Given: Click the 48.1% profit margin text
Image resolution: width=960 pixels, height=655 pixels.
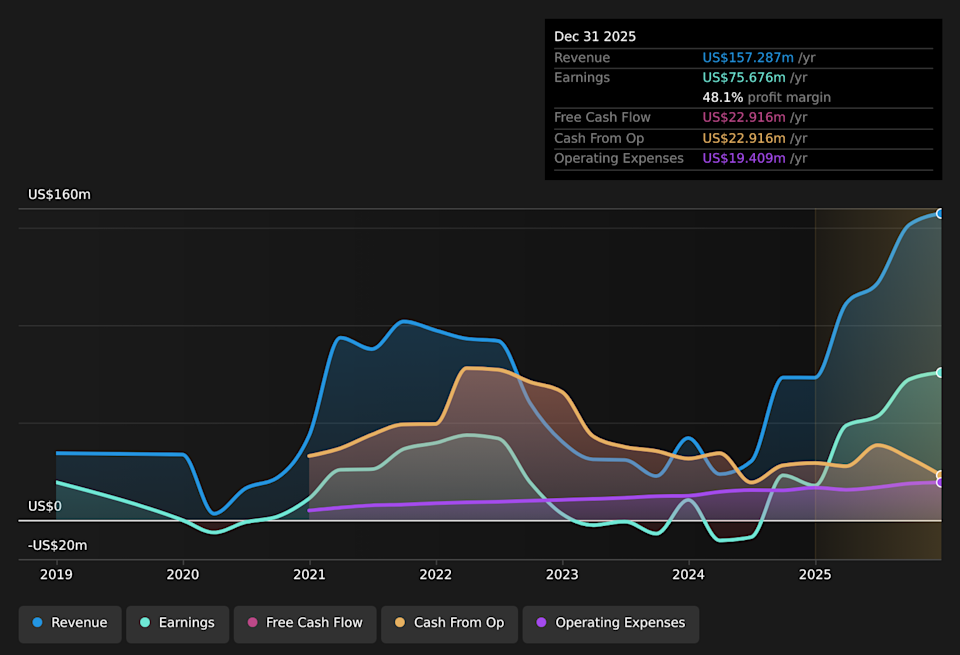Looking at the screenshot, I should click(x=766, y=97).
